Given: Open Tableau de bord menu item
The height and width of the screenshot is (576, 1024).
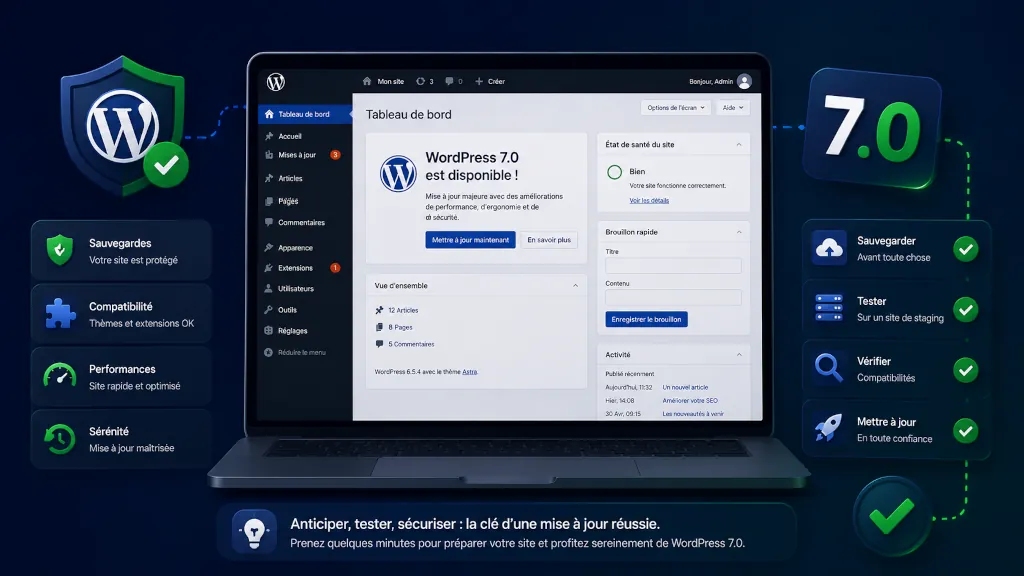Looking at the screenshot, I should [305, 114].
